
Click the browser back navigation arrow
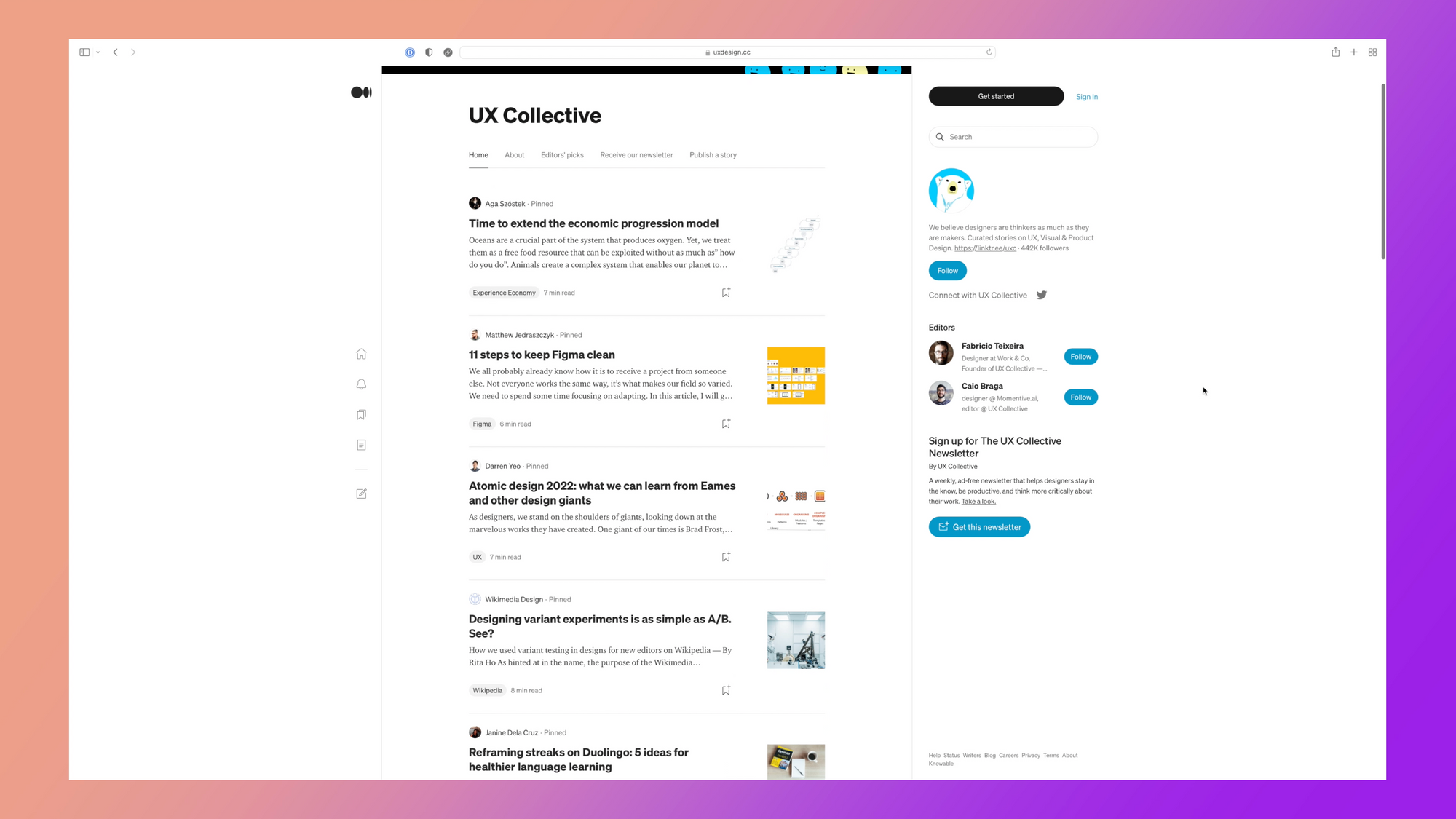(116, 52)
